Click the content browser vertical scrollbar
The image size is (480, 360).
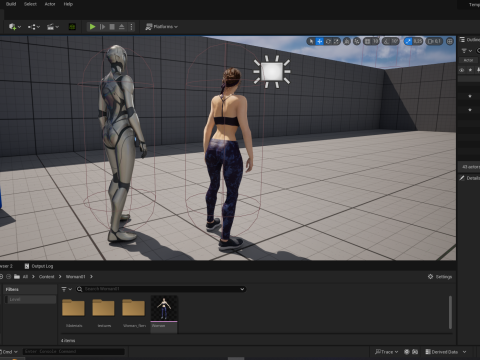(x=450, y=313)
